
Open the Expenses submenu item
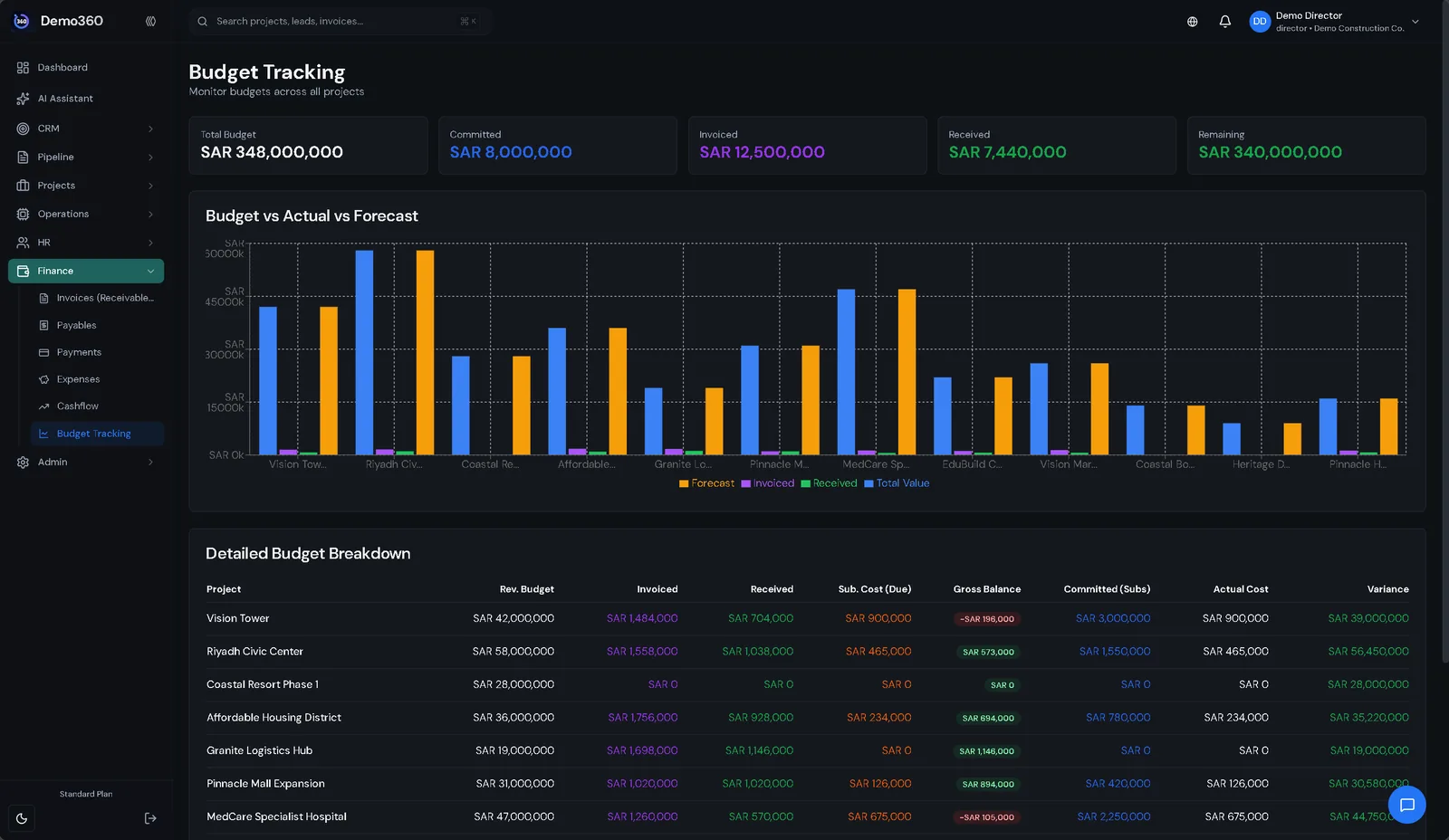pos(97,379)
